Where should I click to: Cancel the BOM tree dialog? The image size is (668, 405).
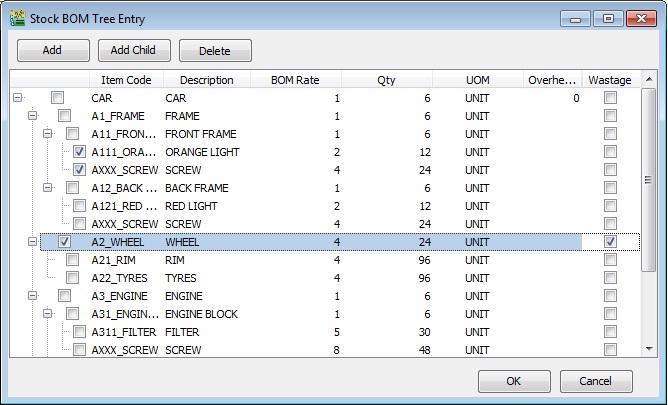[x=596, y=381]
